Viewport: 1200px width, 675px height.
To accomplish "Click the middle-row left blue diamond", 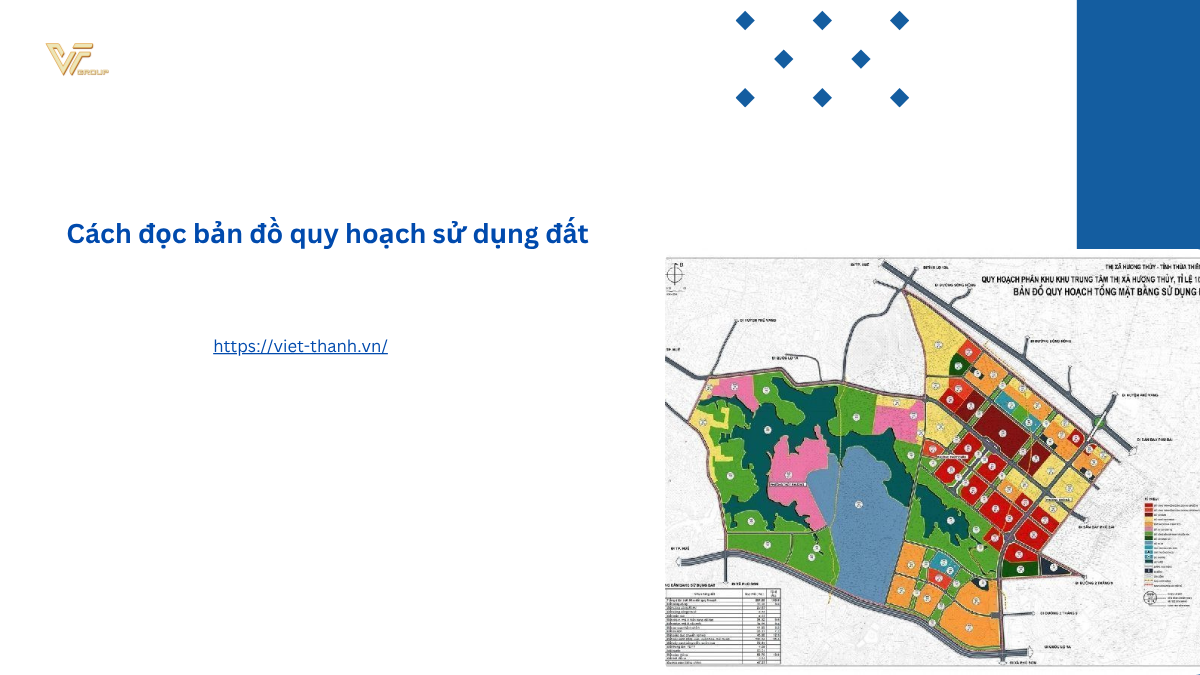I will [784, 59].
